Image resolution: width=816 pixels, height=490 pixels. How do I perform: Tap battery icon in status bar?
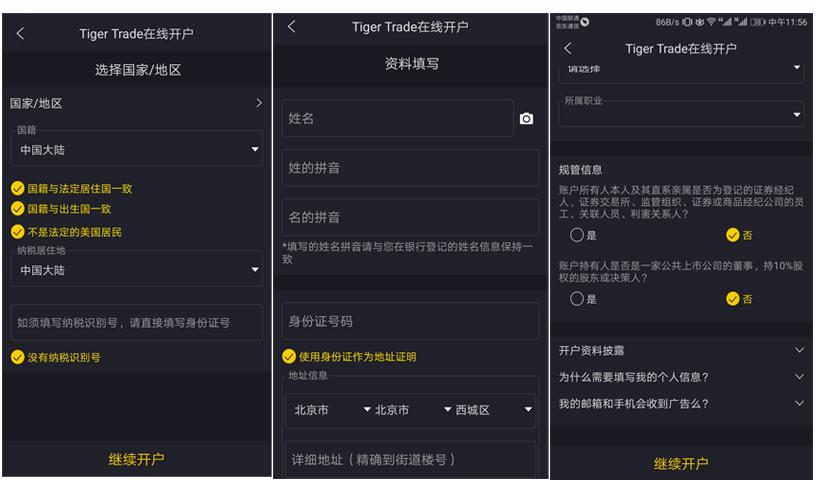tap(758, 22)
